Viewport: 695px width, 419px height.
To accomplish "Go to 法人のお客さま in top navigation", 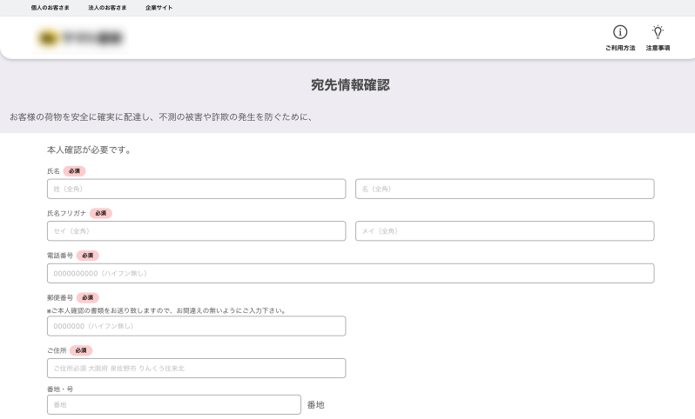I will (x=107, y=8).
